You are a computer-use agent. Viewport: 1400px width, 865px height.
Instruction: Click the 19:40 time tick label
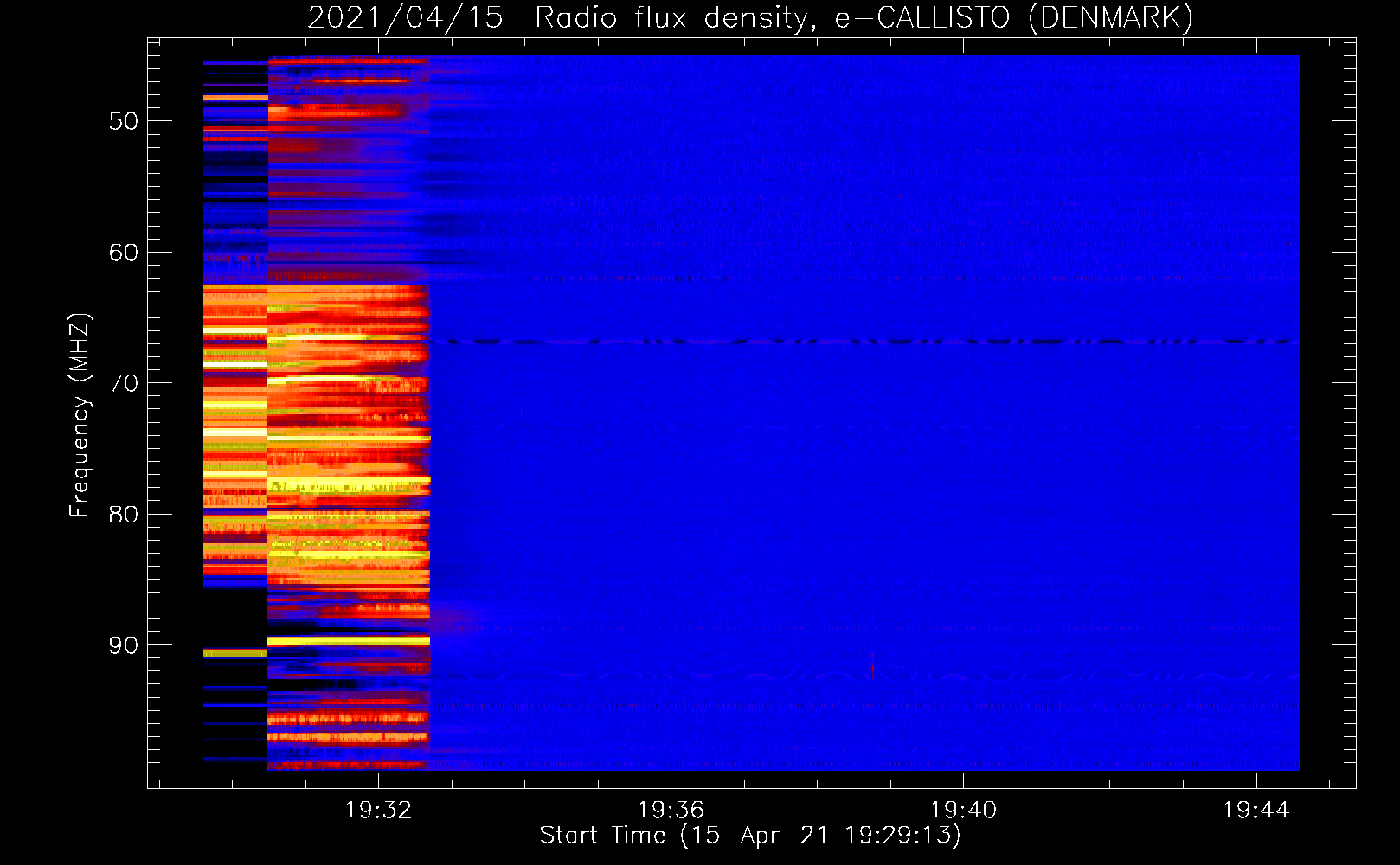(x=963, y=811)
